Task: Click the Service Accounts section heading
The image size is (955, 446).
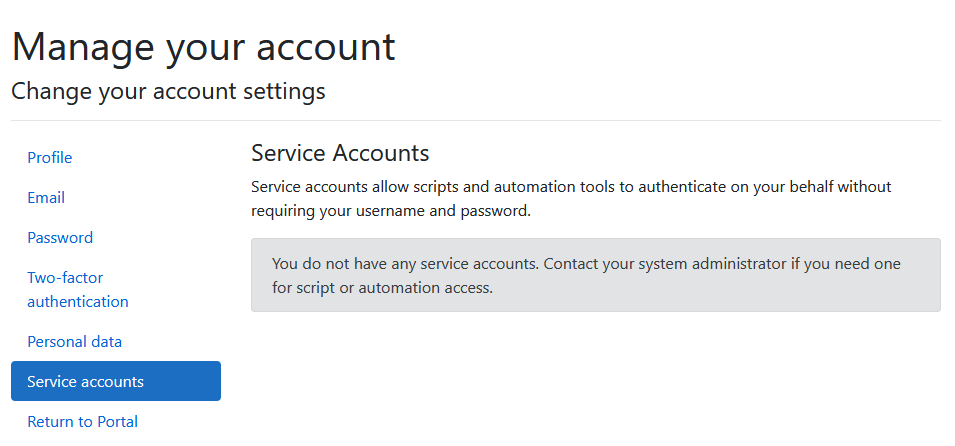Action: [x=340, y=153]
